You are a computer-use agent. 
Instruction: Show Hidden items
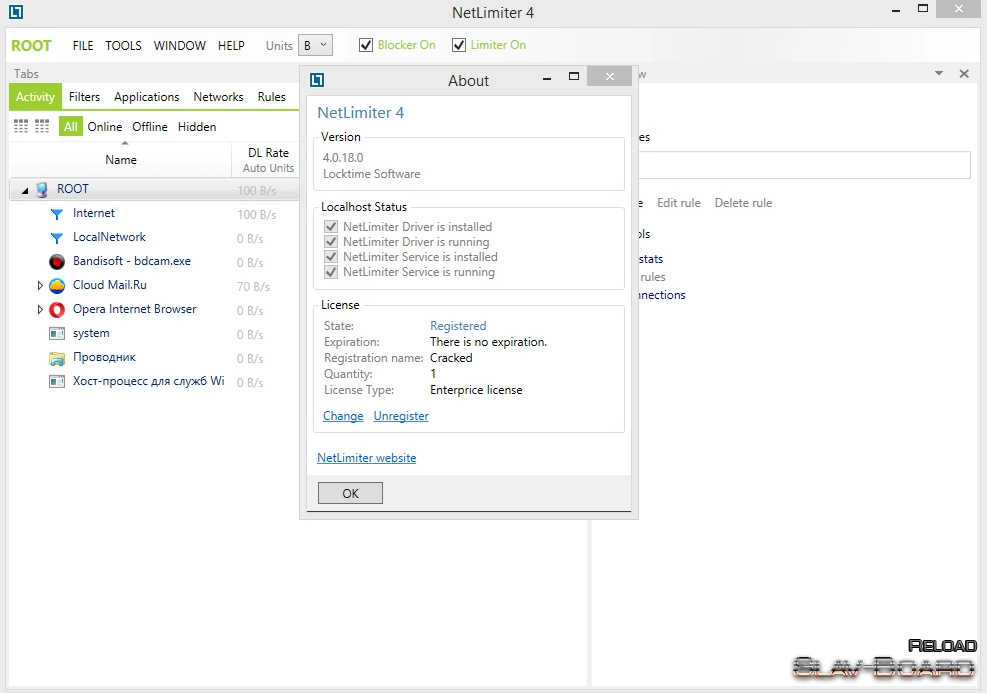197,127
